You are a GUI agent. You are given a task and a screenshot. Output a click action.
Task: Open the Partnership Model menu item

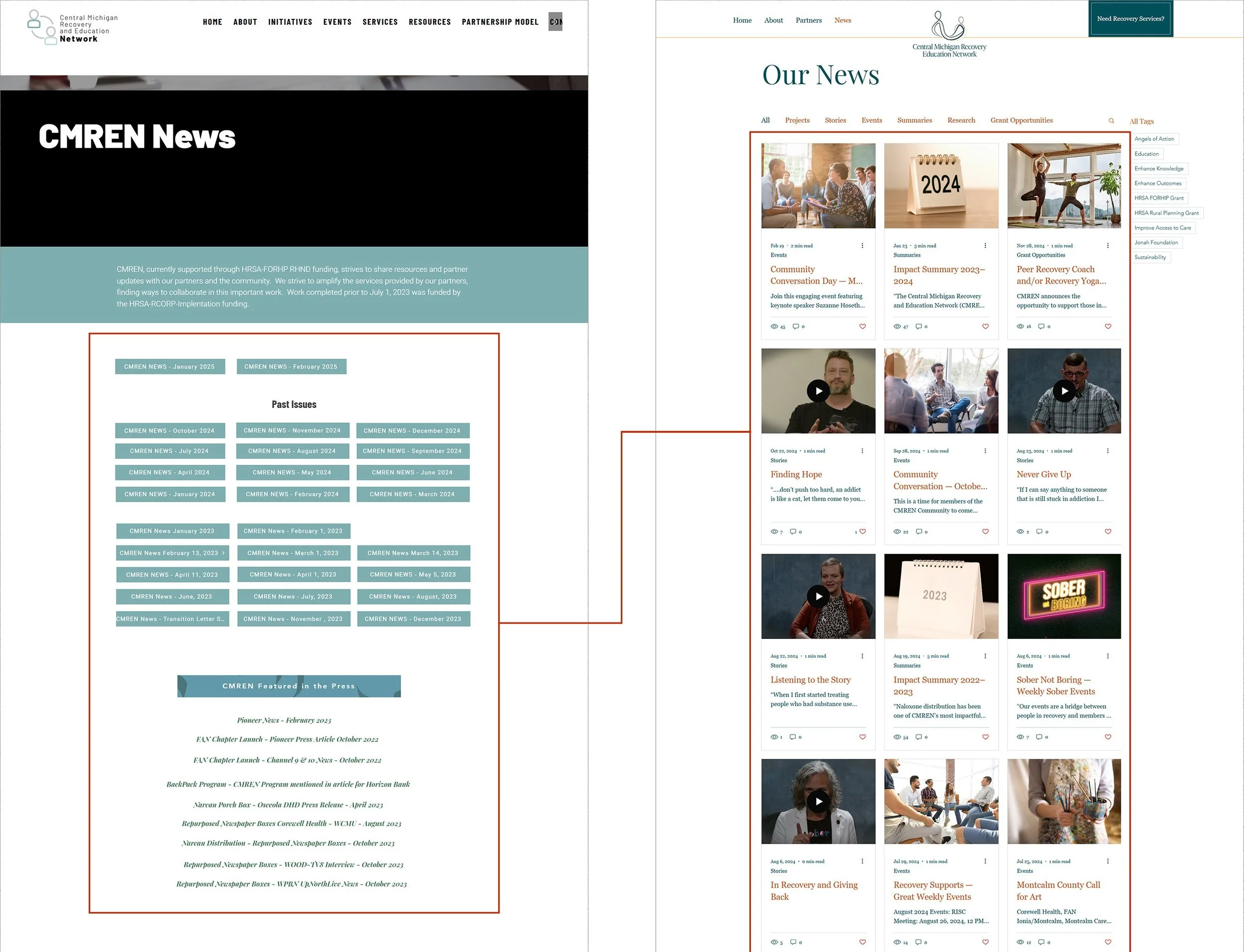tap(500, 22)
